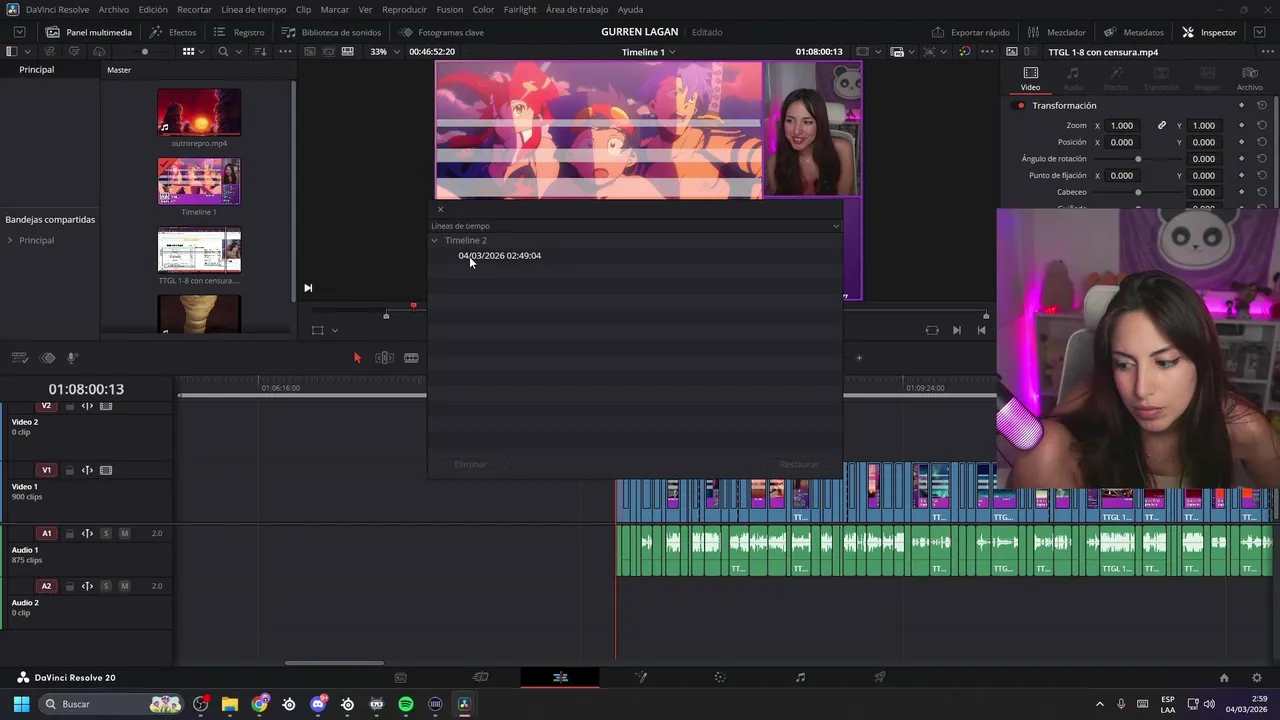
Task: Open top-left workspace layout dropdown
Action: (19, 32)
